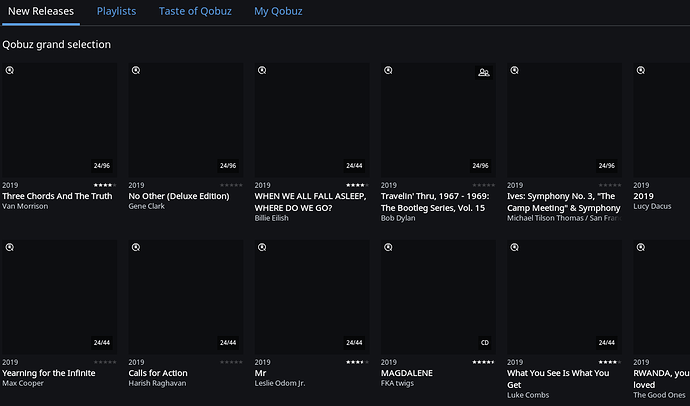The width and height of the screenshot is (690, 406).
Task: Click the Qobuz grand selection heading
Action: [57, 45]
